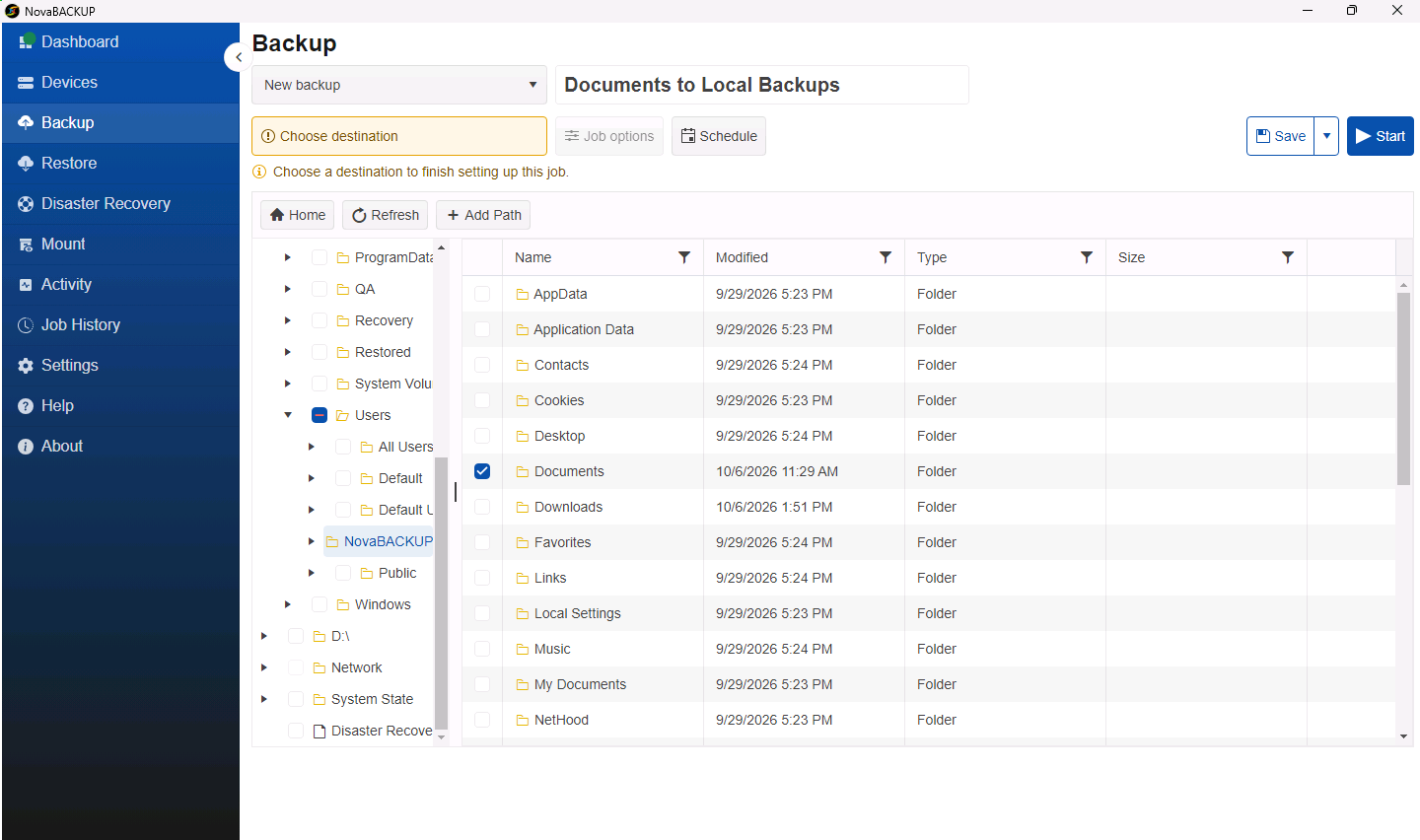Click the Help question mark icon

(x=26, y=406)
